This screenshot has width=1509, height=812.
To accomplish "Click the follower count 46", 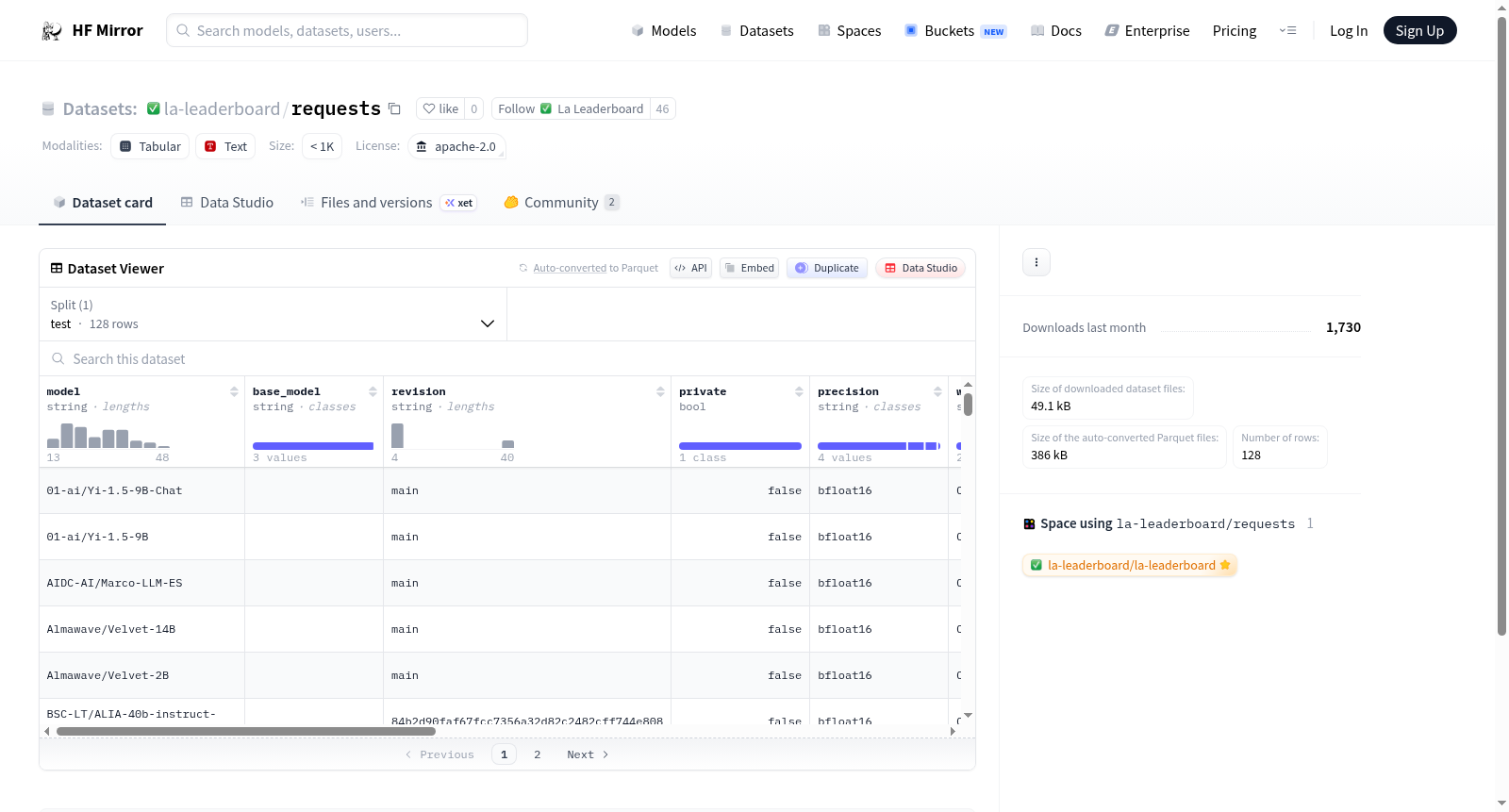I will [x=663, y=109].
